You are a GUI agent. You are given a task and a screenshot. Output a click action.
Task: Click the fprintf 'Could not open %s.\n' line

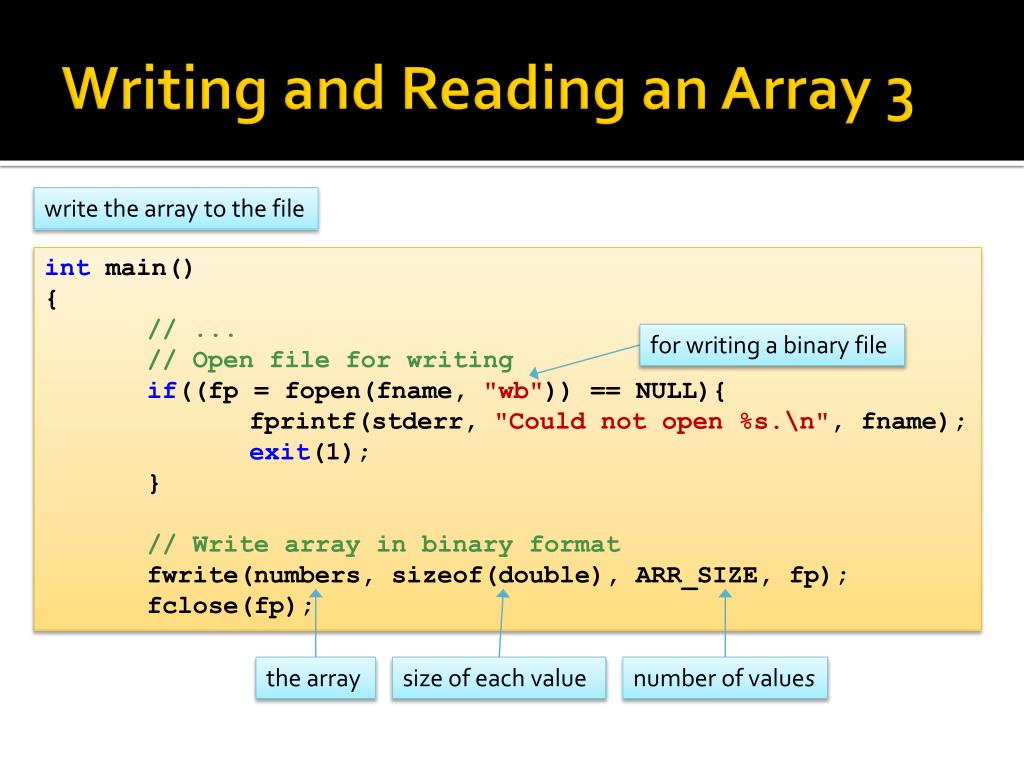tap(607, 421)
